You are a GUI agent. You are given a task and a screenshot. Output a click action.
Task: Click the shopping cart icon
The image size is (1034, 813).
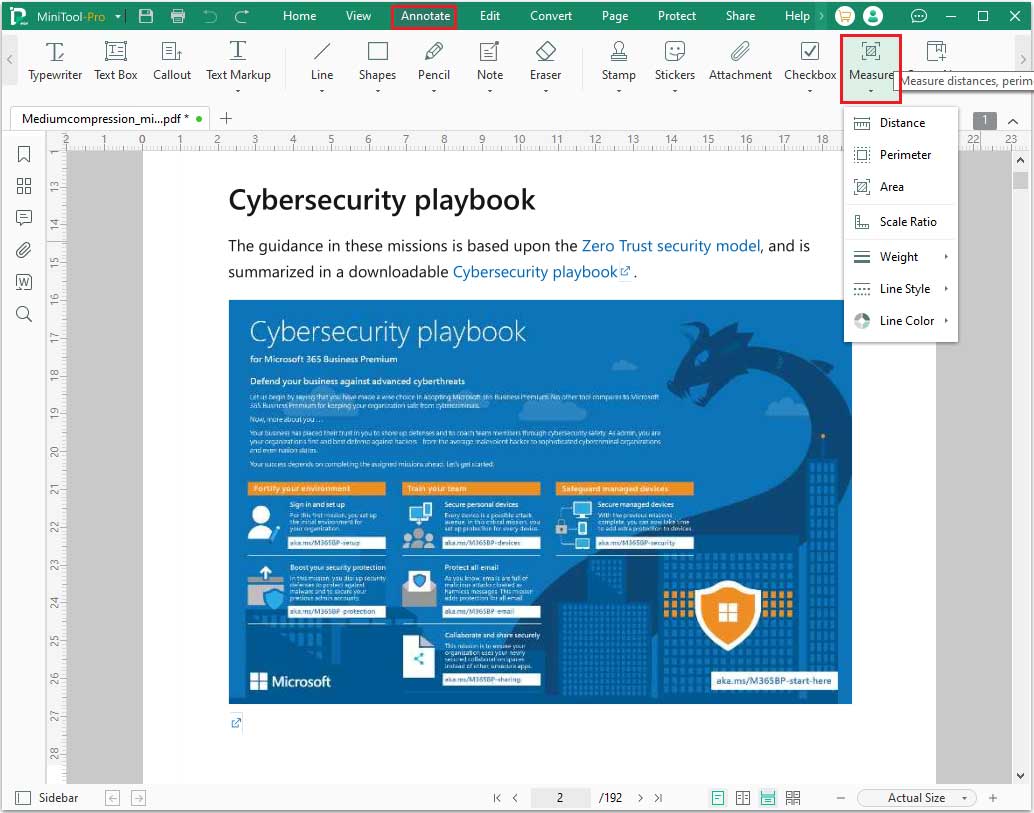[844, 16]
